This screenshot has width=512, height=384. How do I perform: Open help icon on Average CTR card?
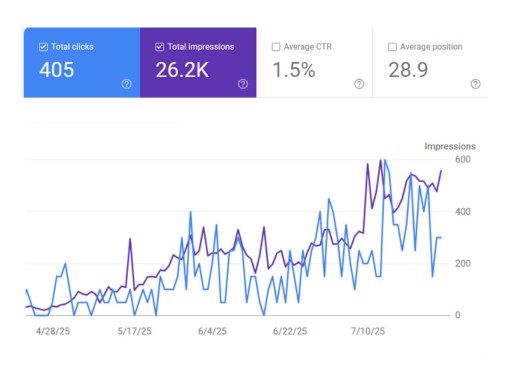(359, 84)
